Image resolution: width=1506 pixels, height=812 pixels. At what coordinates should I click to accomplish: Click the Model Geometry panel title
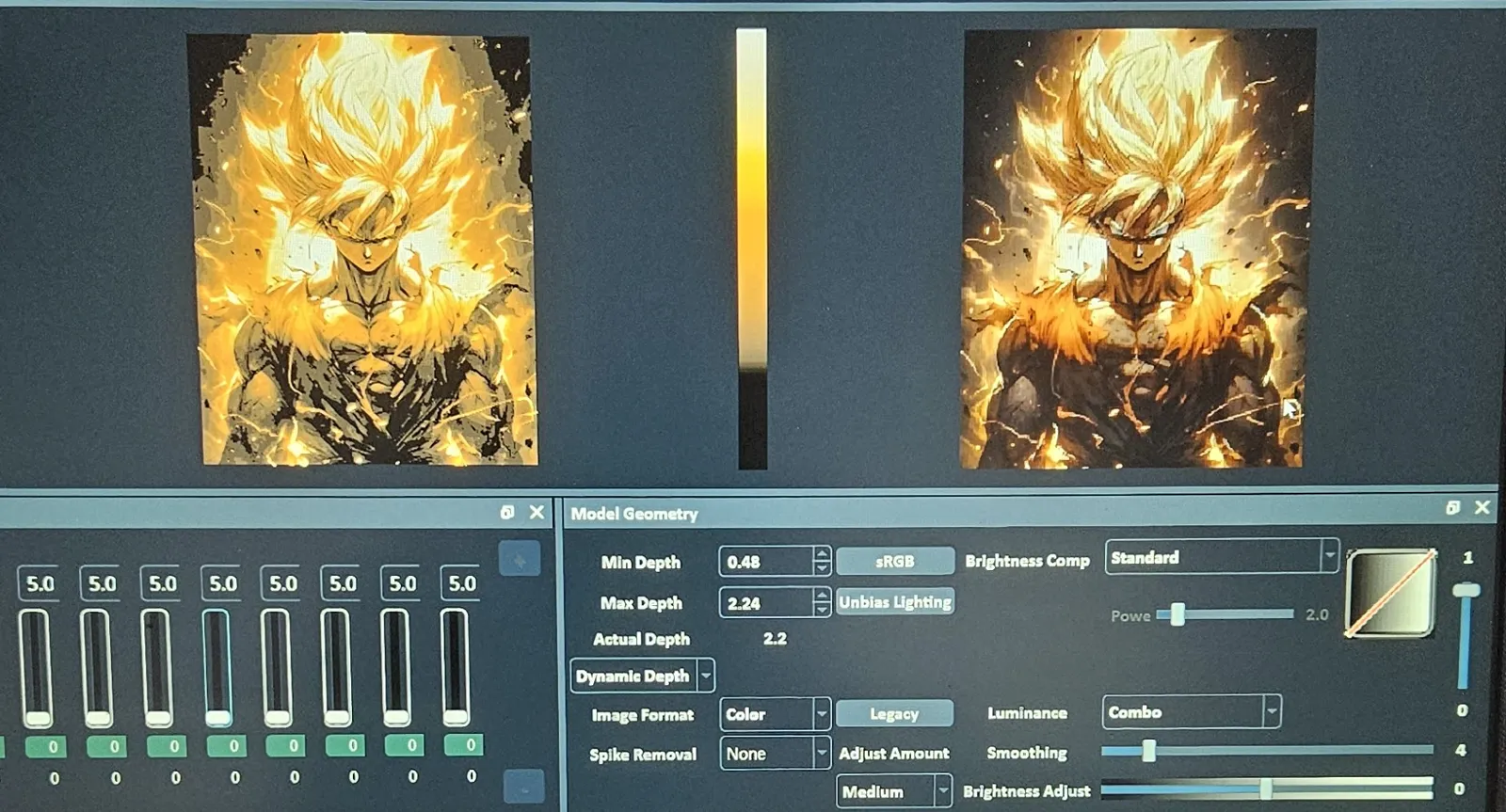click(x=634, y=514)
